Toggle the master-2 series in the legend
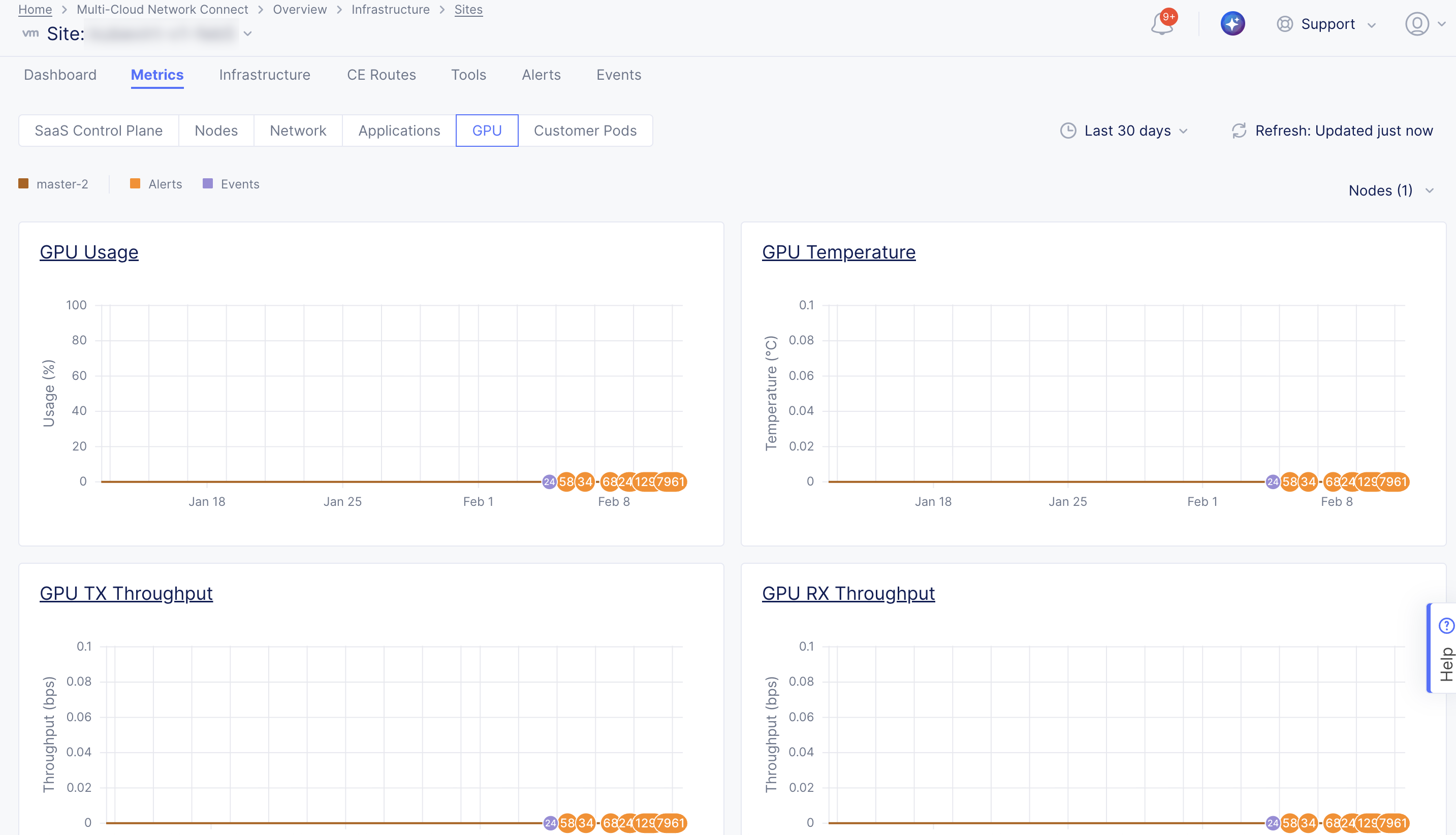Viewport: 1456px width, 835px height. [x=62, y=183]
